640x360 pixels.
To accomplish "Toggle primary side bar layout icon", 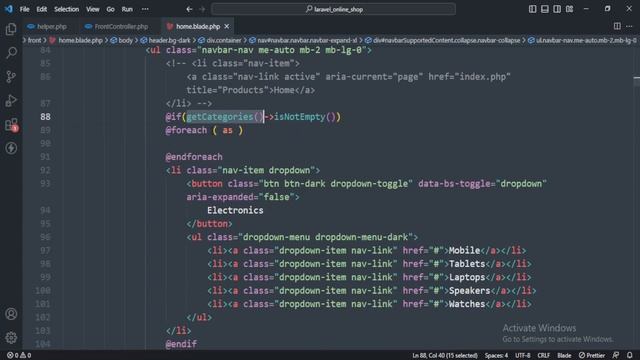I will (x=532, y=9).
